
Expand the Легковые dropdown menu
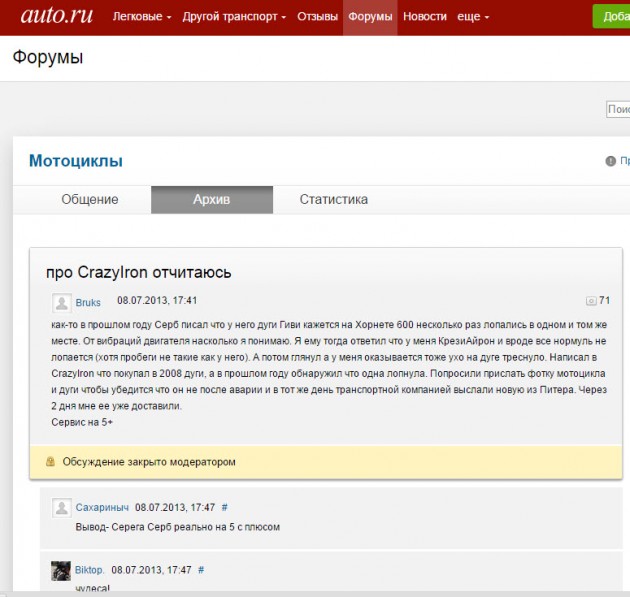[141, 17]
